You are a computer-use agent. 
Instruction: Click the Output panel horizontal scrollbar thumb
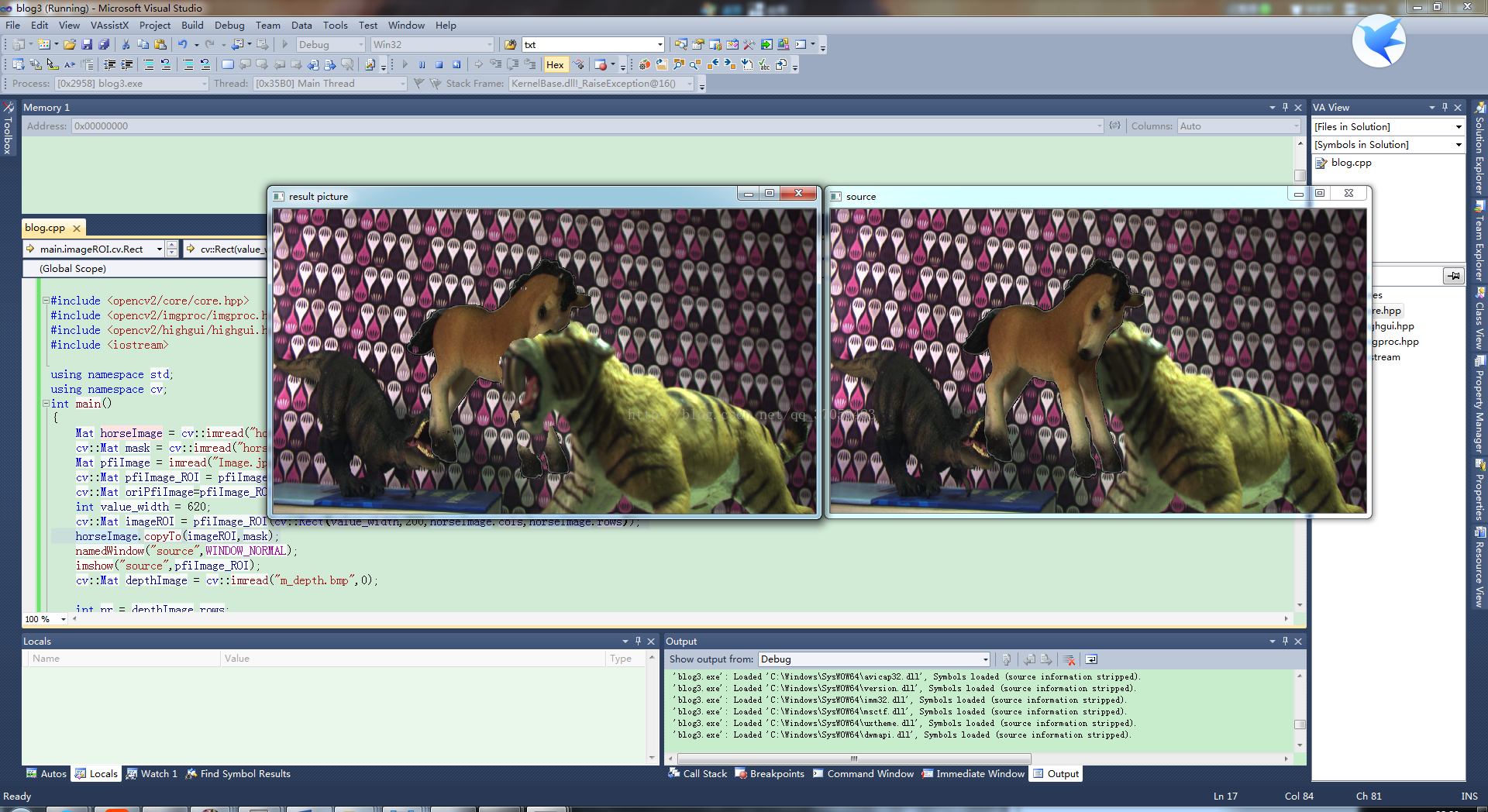tap(852, 759)
